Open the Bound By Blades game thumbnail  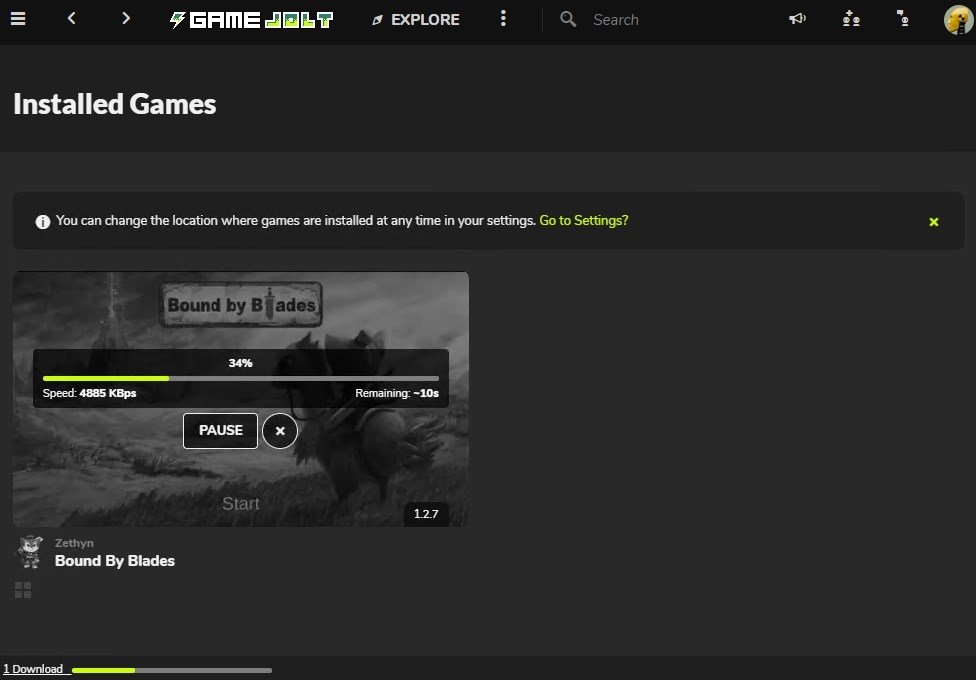click(241, 399)
